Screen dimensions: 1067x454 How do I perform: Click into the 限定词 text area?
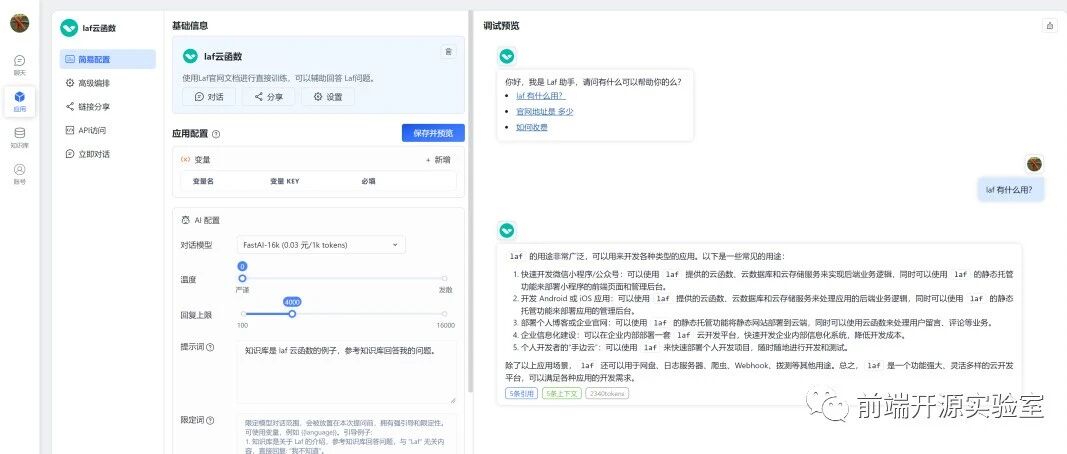coord(346,434)
